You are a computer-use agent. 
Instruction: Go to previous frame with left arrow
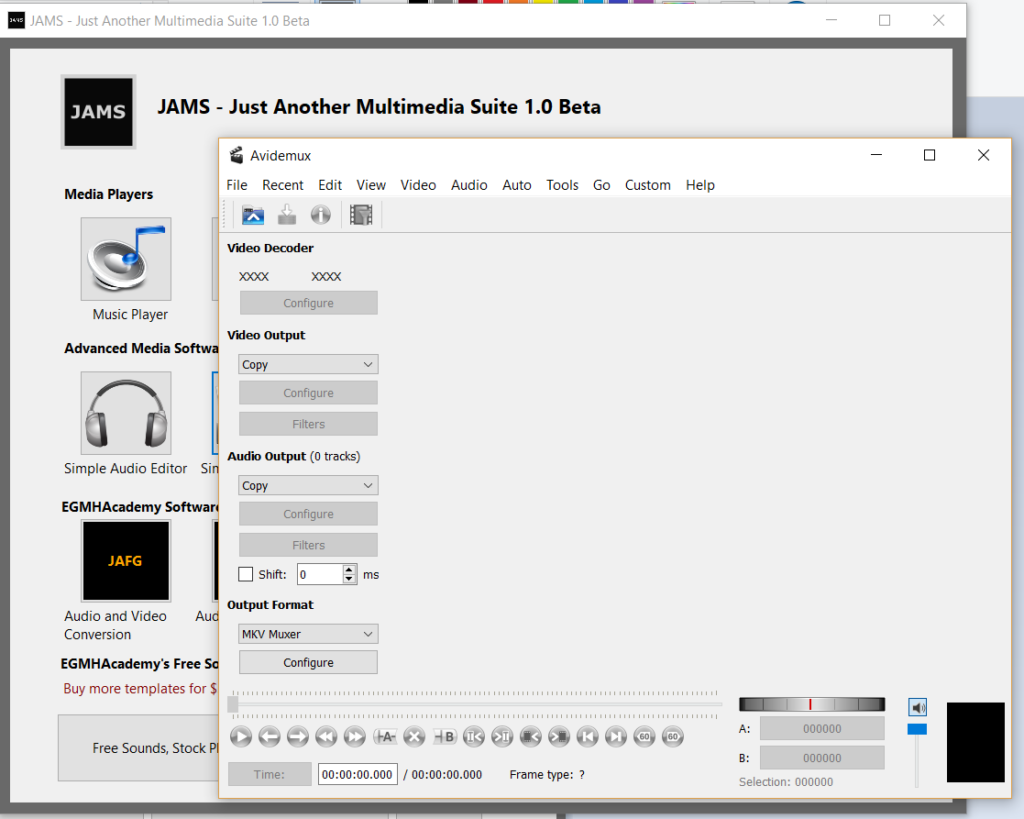click(x=269, y=737)
